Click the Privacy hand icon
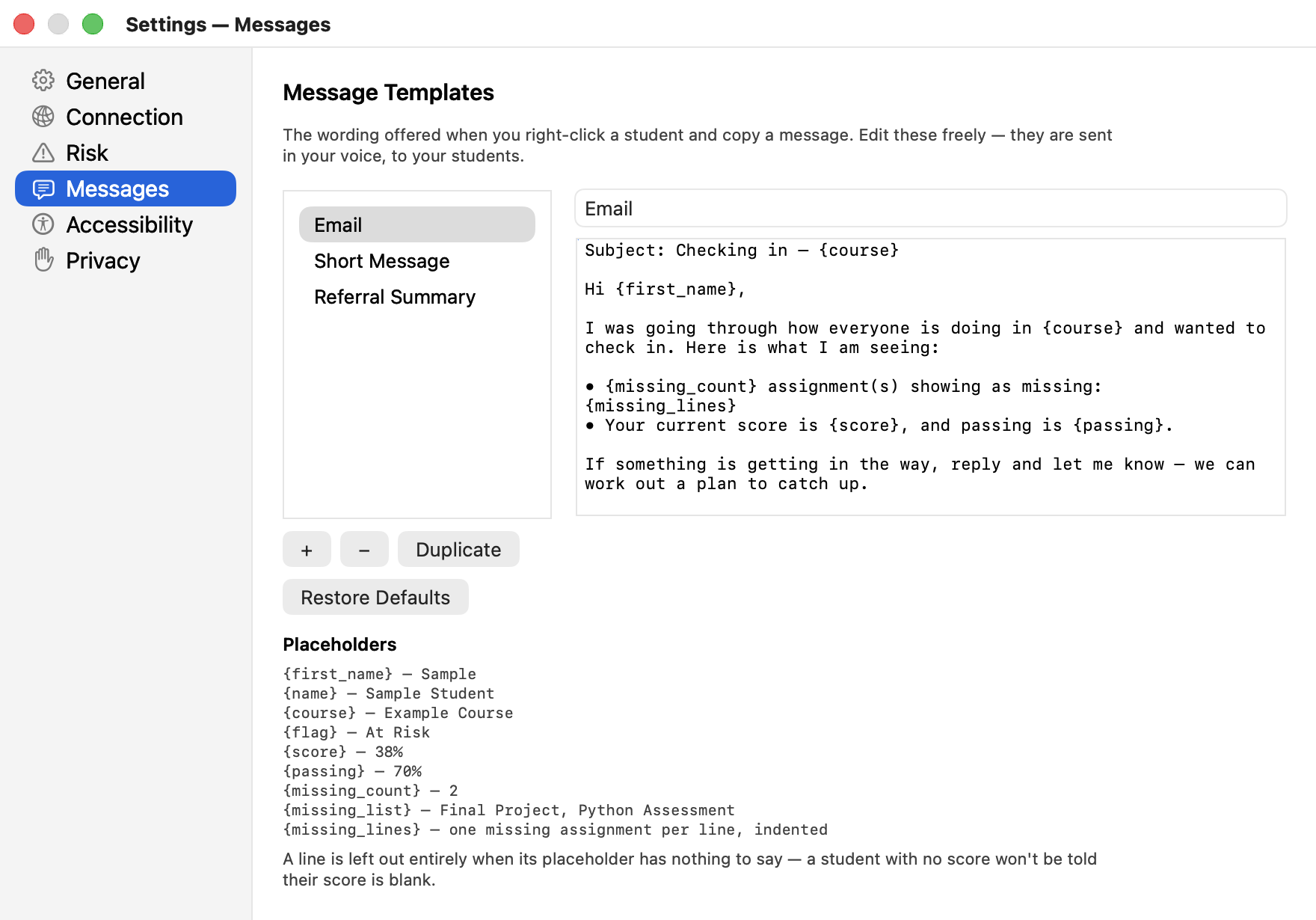1316x920 pixels. point(43,260)
